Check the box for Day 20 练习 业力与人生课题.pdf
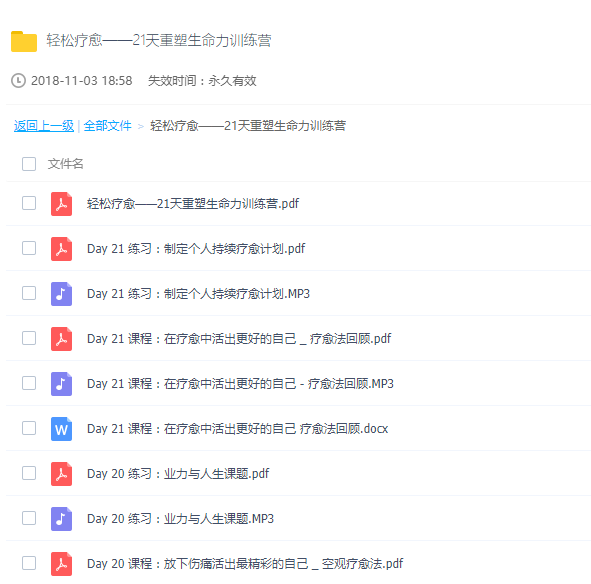This screenshot has width=591, height=584. [29, 473]
